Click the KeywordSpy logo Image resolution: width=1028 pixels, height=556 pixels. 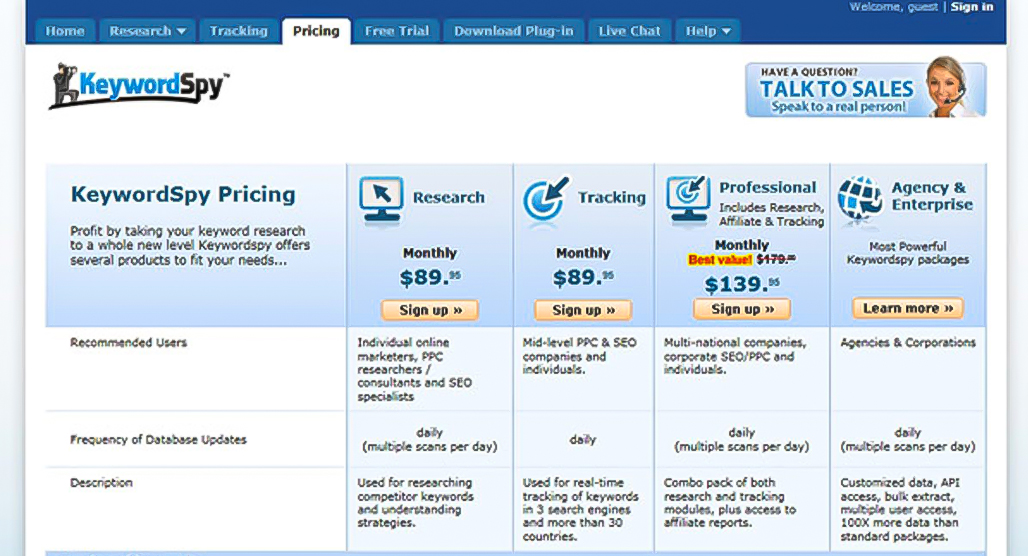(x=139, y=85)
